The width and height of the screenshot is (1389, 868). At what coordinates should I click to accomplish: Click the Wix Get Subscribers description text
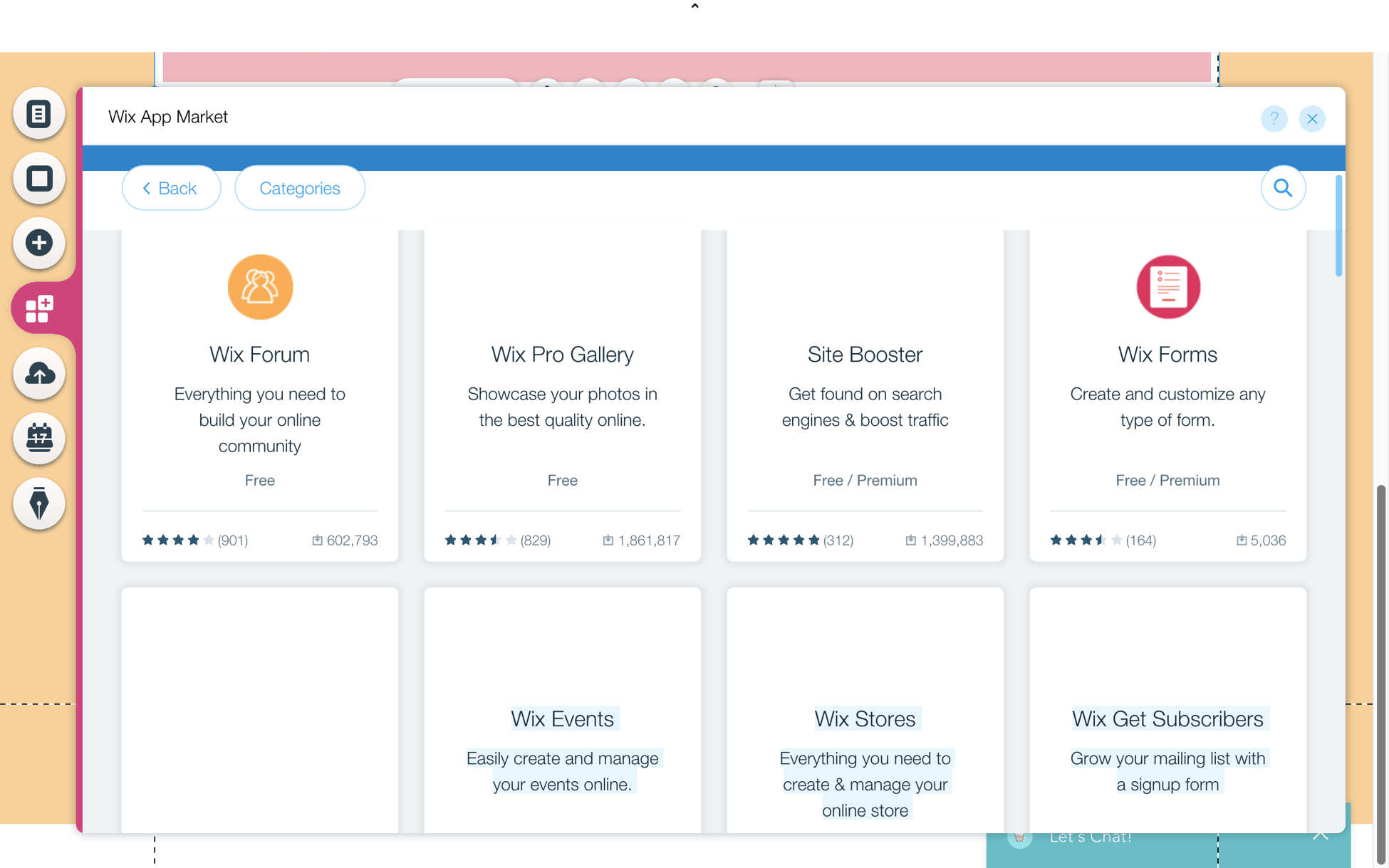[1167, 771]
